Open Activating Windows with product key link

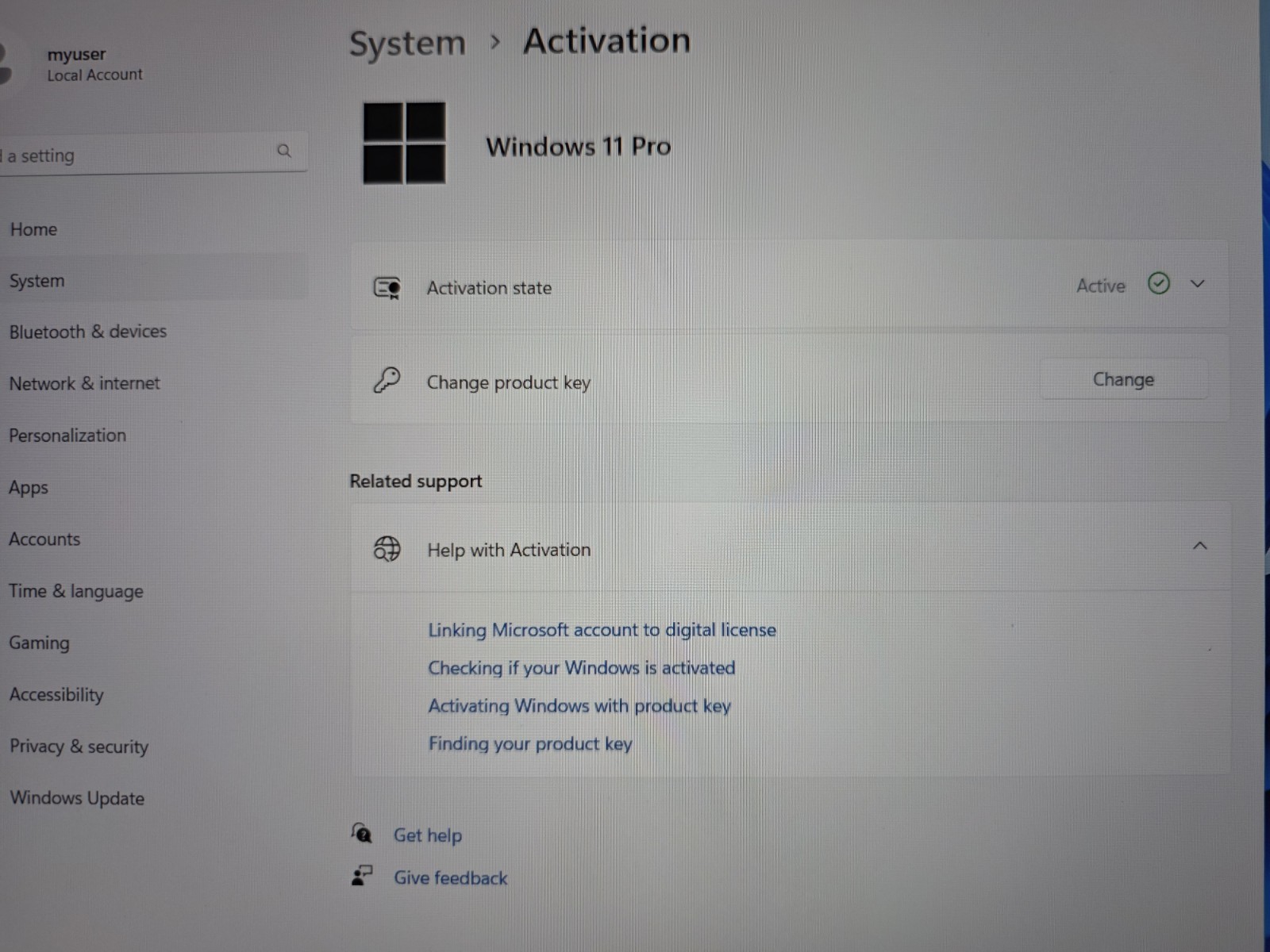[x=579, y=706]
